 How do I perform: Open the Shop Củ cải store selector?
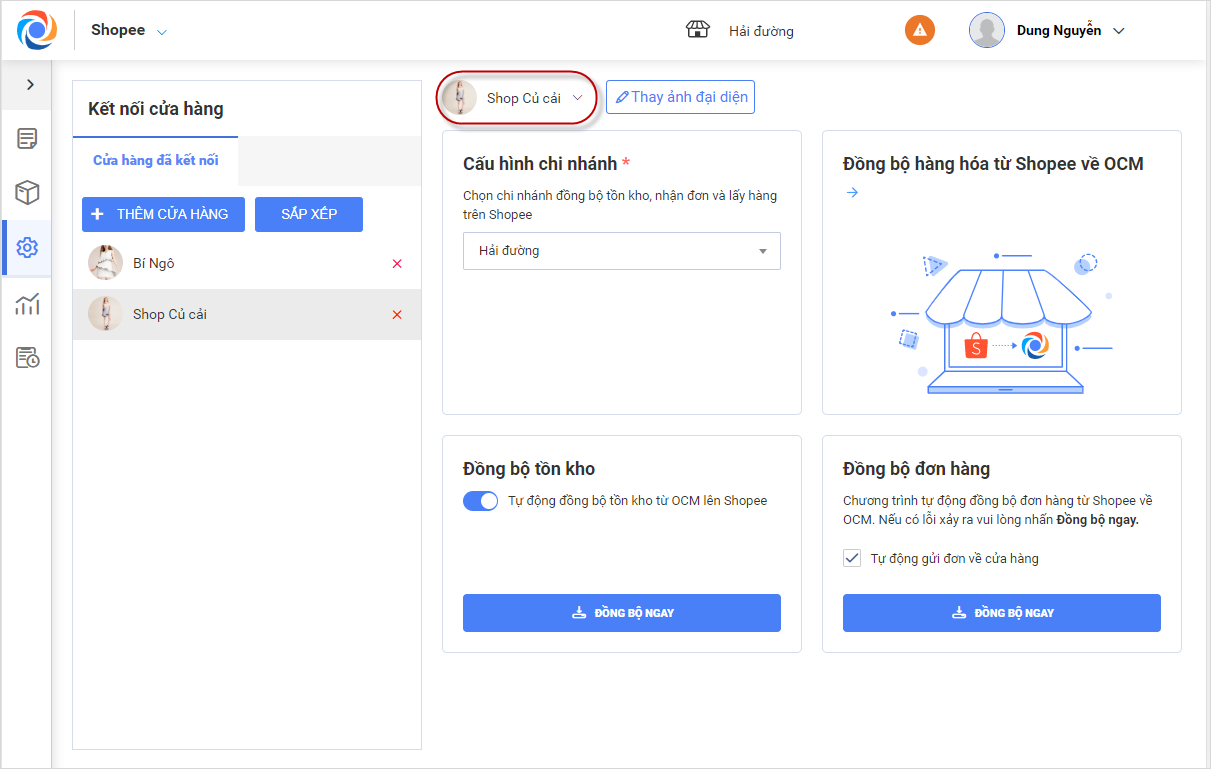[520, 98]
